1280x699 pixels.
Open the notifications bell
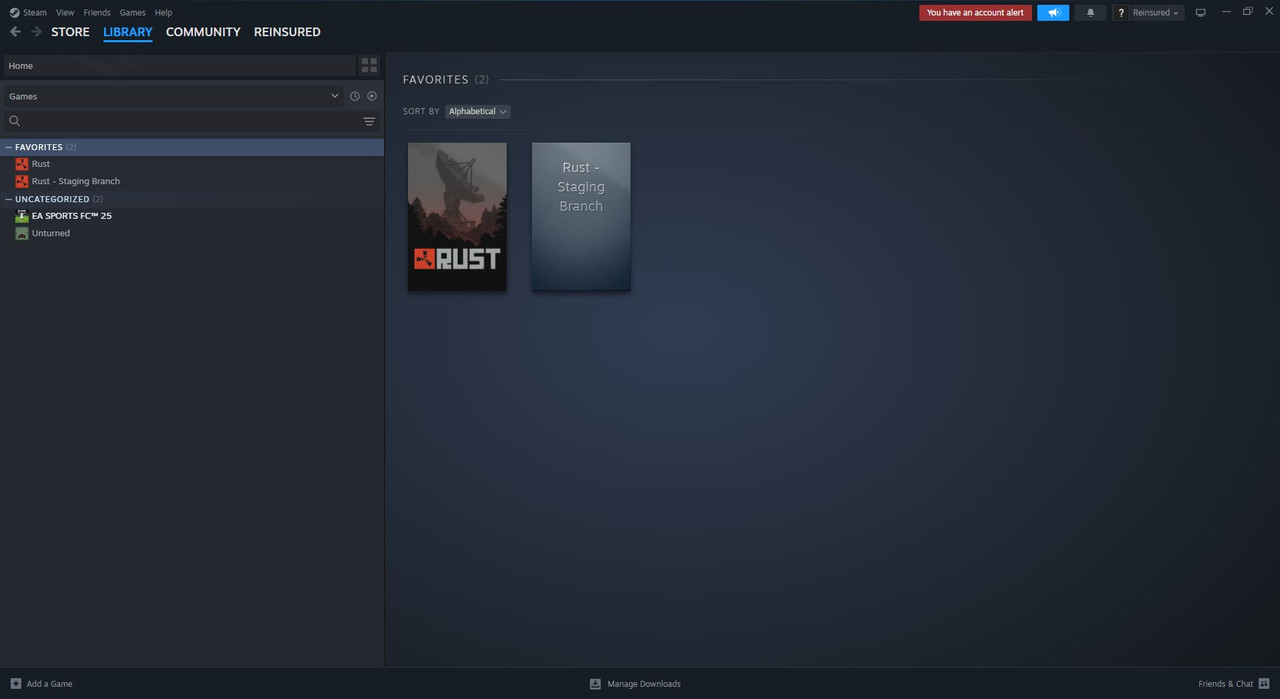[x=1090, y=13]
